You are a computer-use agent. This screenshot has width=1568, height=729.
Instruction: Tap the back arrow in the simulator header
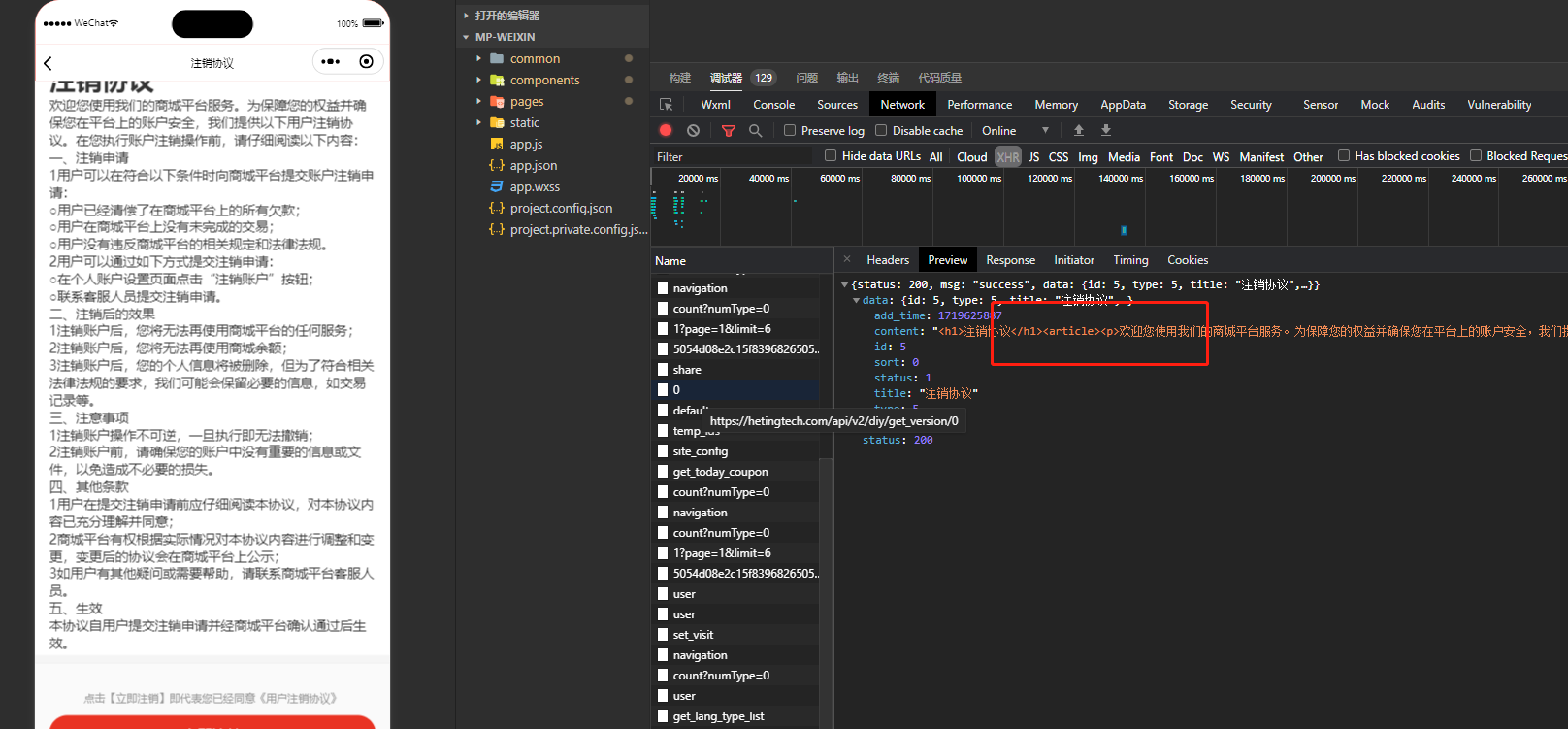[48, 63]
